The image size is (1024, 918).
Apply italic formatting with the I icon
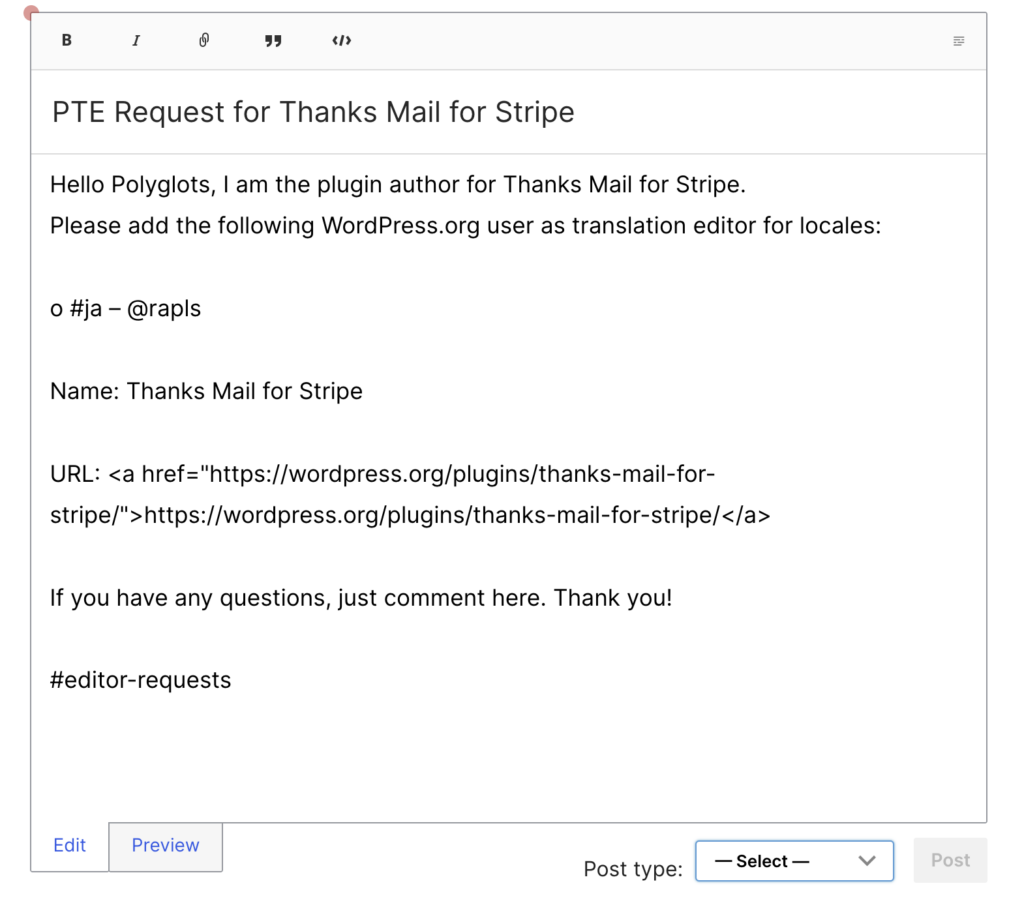(136, 41)
